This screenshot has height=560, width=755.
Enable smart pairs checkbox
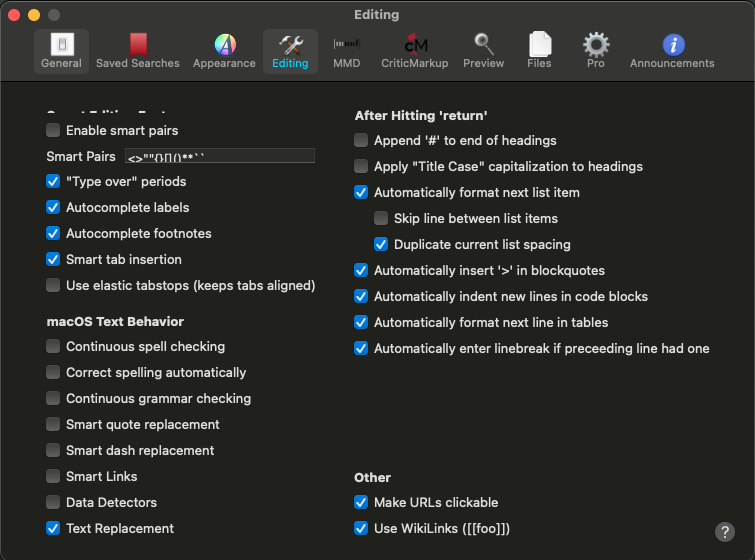53,131
